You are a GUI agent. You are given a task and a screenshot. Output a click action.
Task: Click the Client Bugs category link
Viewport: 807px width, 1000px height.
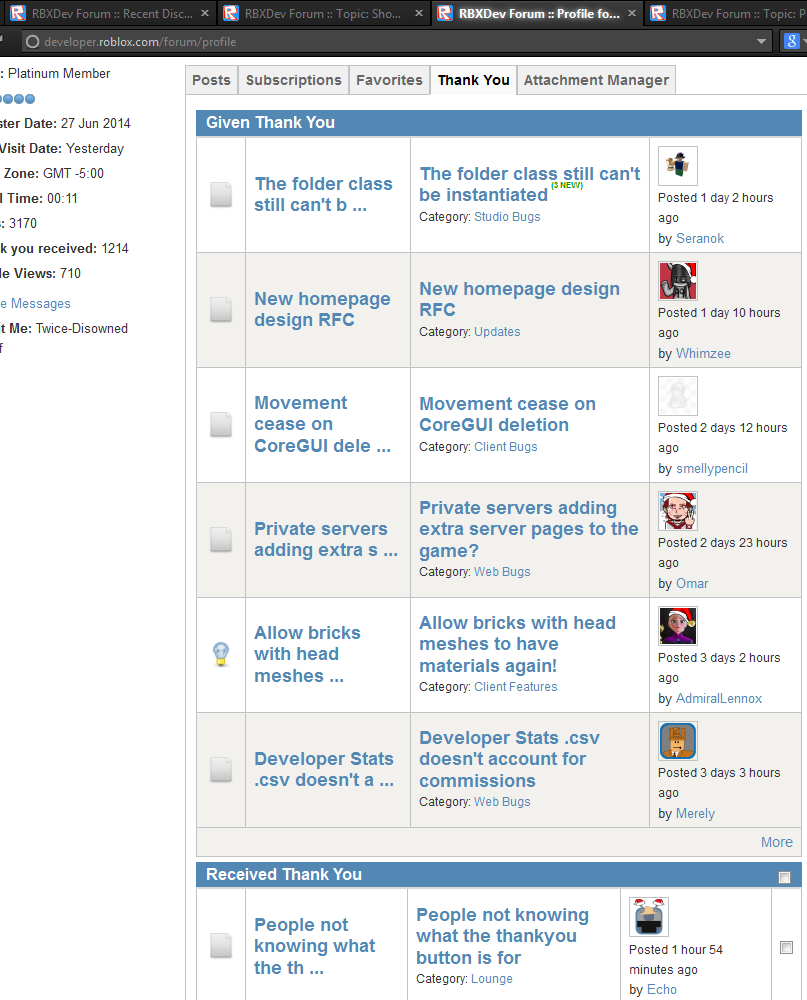[x=506, y=446]
